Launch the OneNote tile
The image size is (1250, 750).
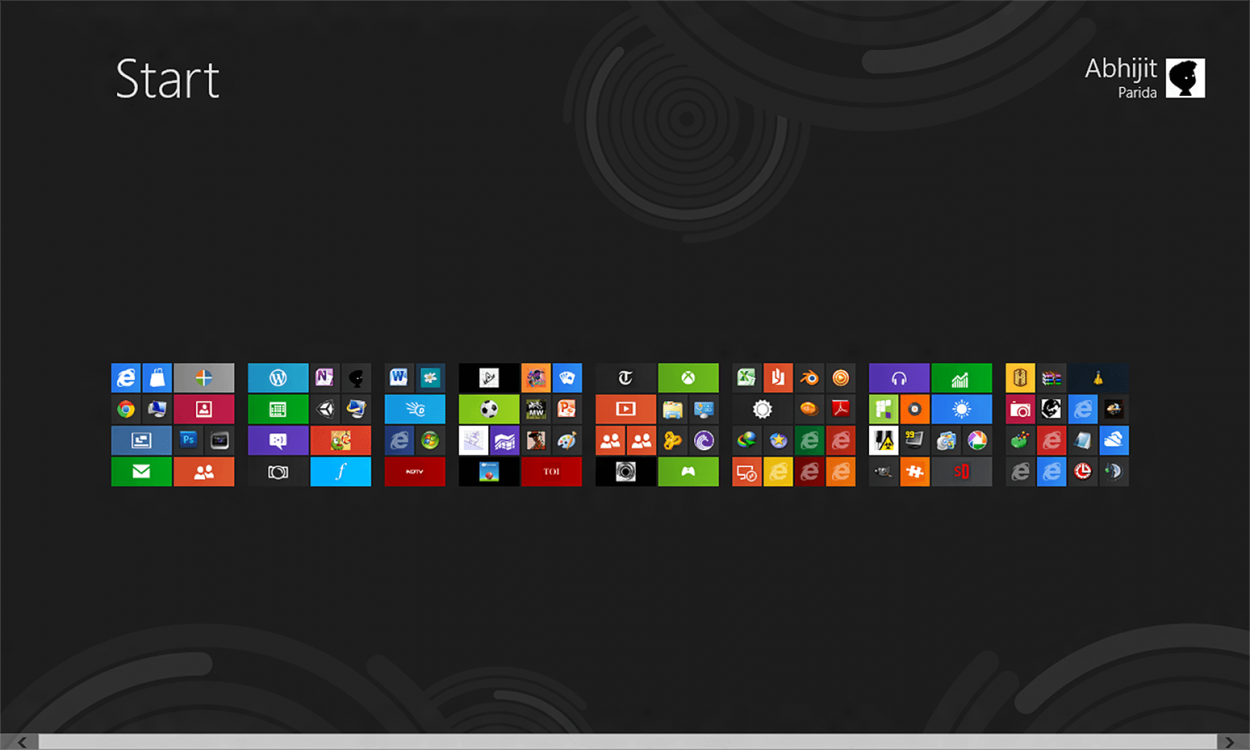click(x=325, y=378)
